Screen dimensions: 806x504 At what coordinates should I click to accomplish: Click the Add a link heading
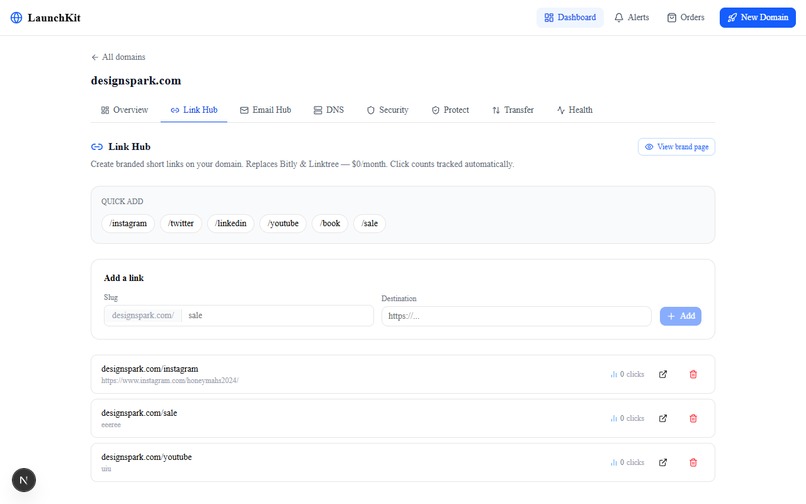pos(124,278)
